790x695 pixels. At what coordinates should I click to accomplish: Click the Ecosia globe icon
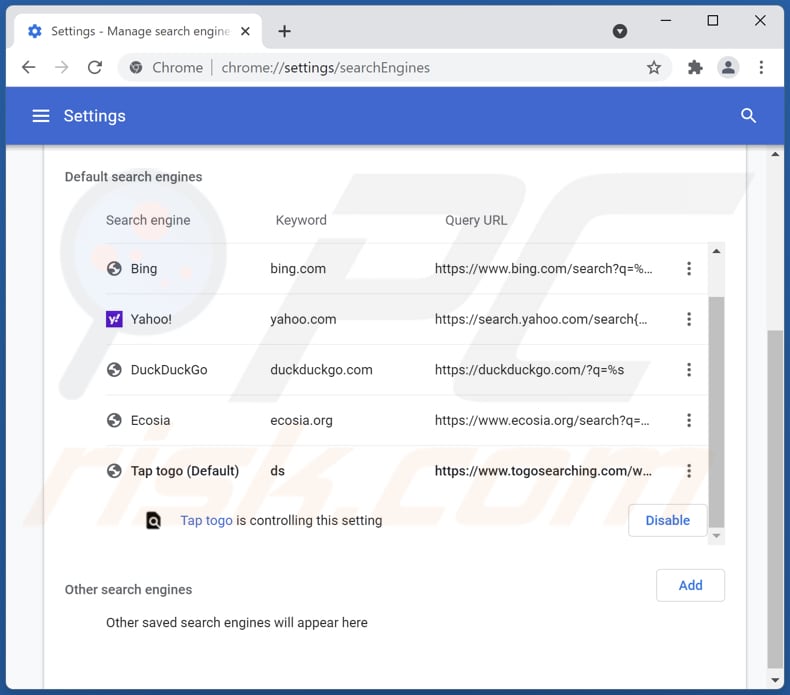114,420
